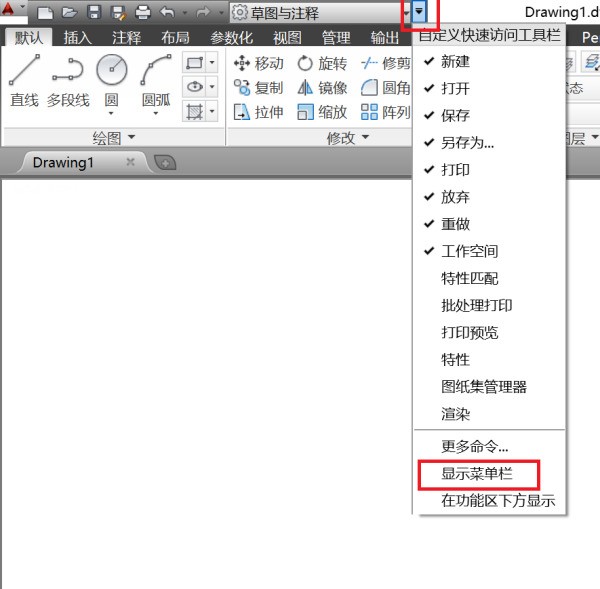Select the Hatch tool icon
Image resolution: width=600 pixels, height=589 pixels.
pos(194,111)
